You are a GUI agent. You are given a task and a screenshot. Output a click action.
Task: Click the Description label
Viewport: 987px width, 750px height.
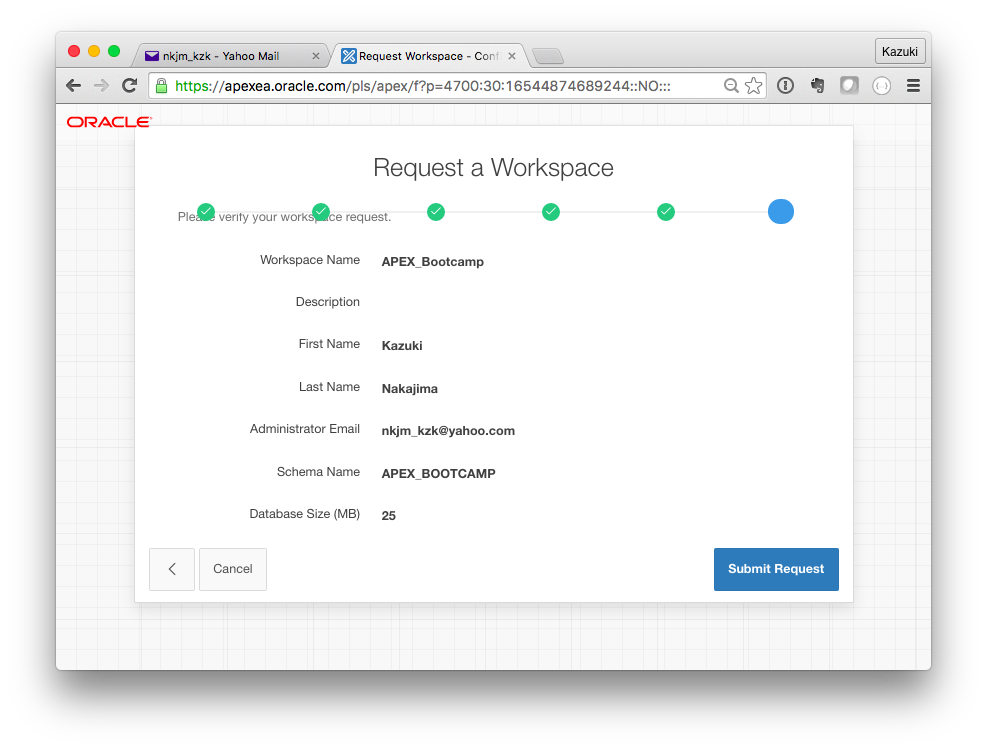coord(328,302)
